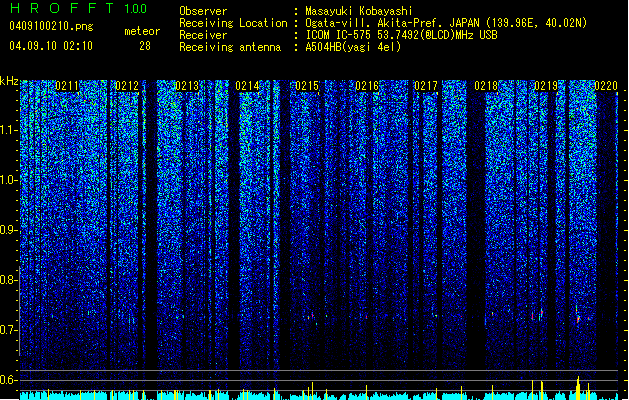Click the 0218 time marker
The width and height of the screenshot is (629, 400).
point(486,86)
